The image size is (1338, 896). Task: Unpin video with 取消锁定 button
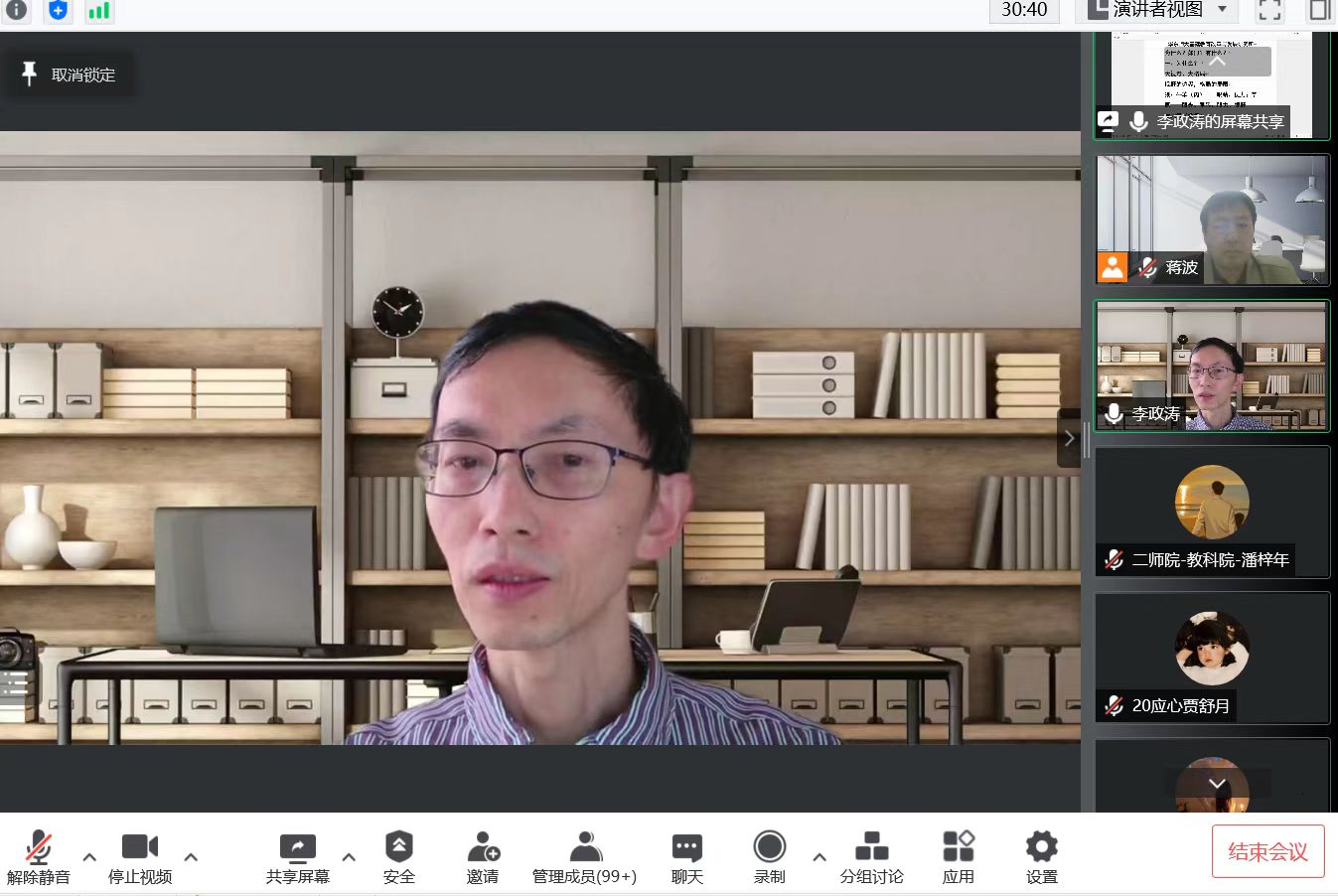69,75
